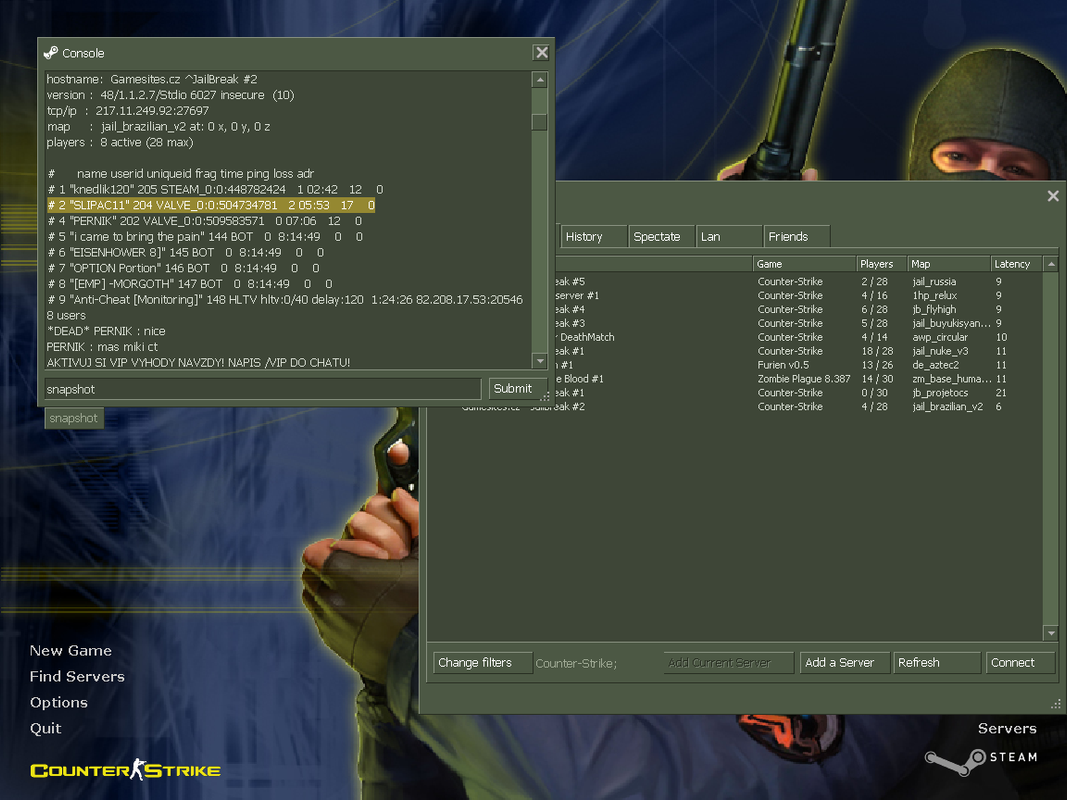Click the console scroll down arrow
The height and width of the screenshot is (800, 1067).
tap(540, 361)
